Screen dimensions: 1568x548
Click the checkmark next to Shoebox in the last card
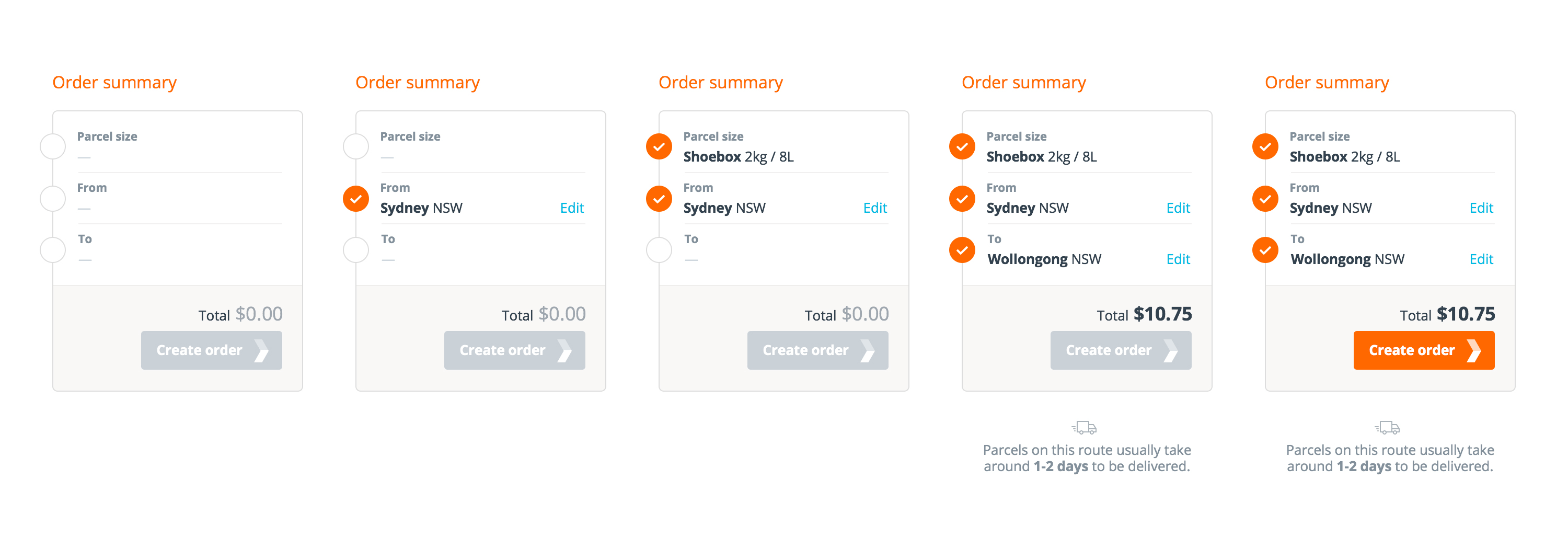pyautogui.click(x=1265, y=147)
